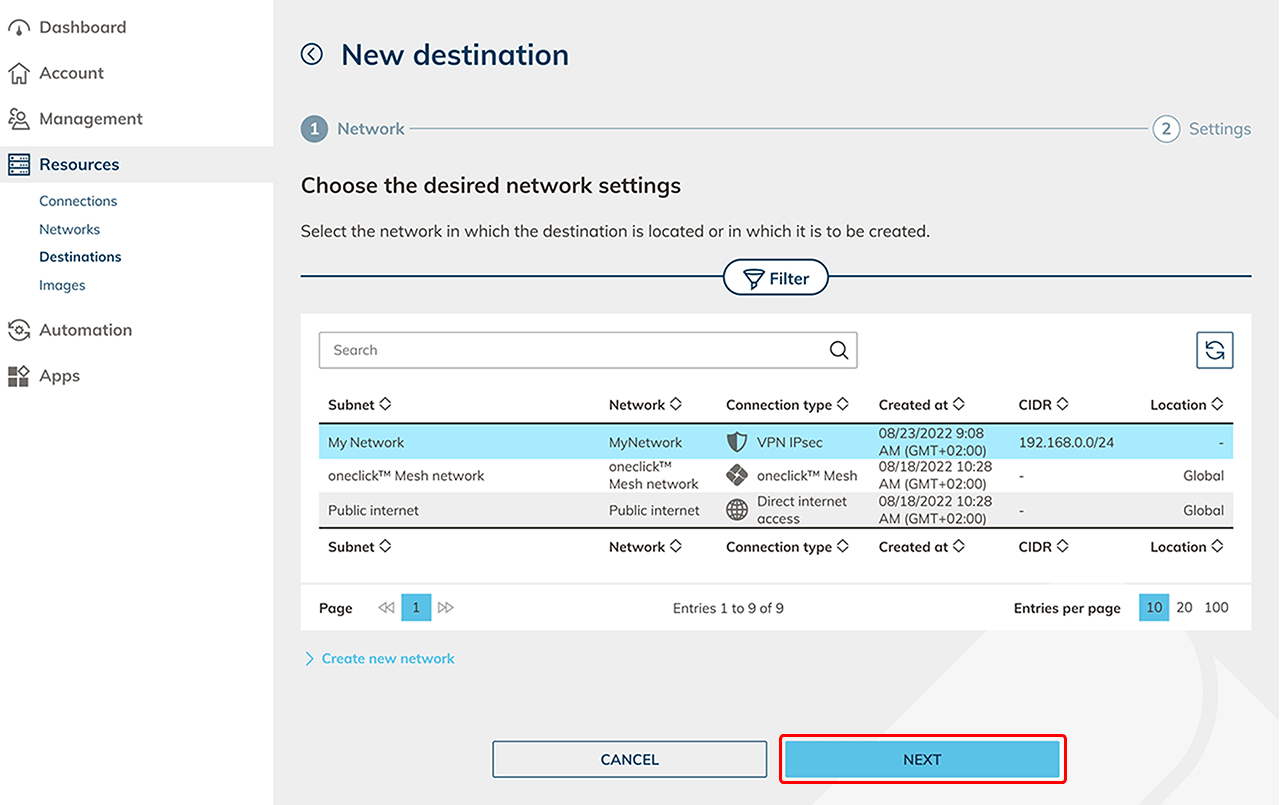Screen dimensions: 1280x805
Task: Sort by Connection type column header
Action: pos(786,405)
